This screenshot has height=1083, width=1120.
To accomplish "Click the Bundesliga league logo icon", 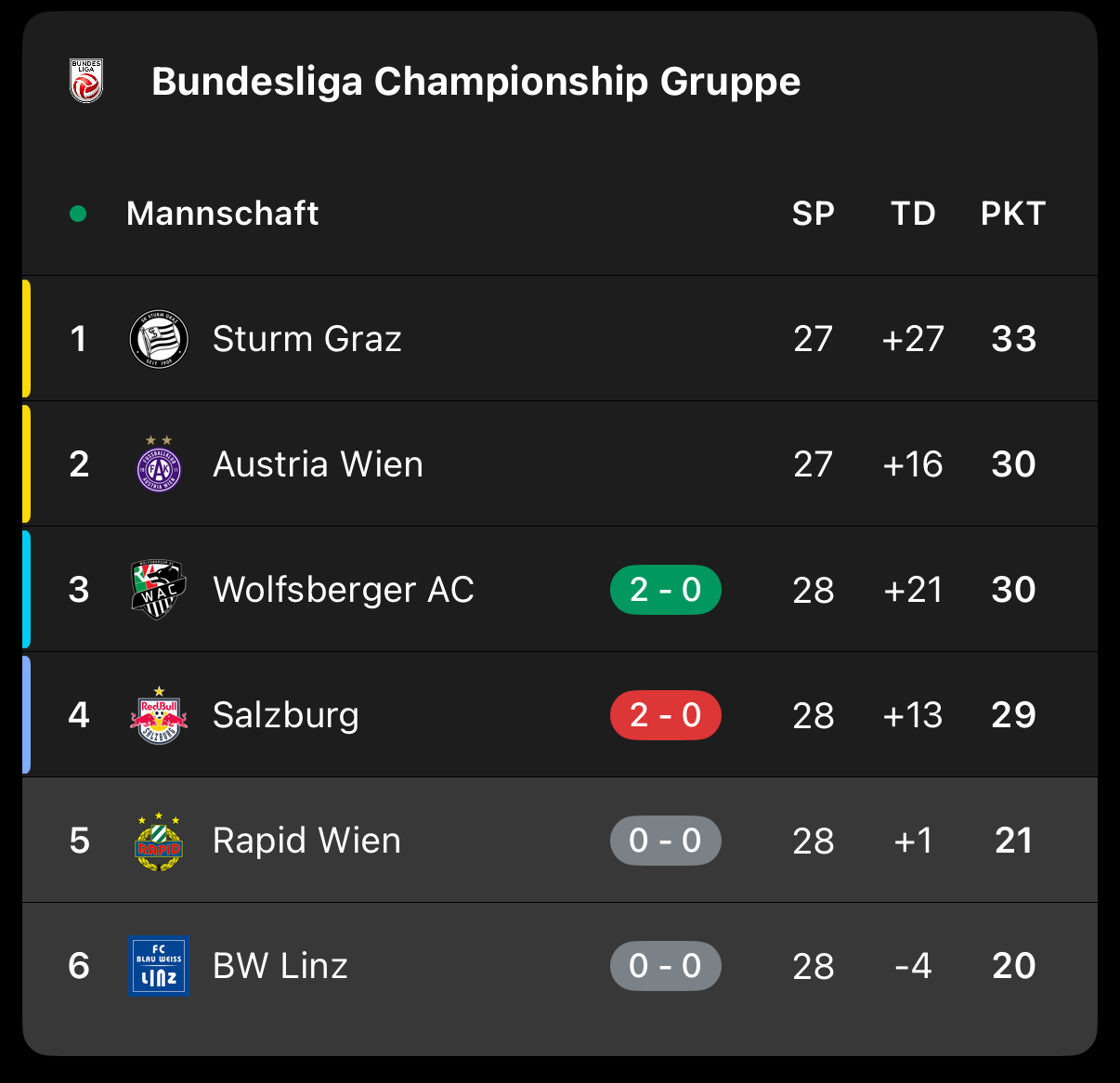I will point(86,81).
